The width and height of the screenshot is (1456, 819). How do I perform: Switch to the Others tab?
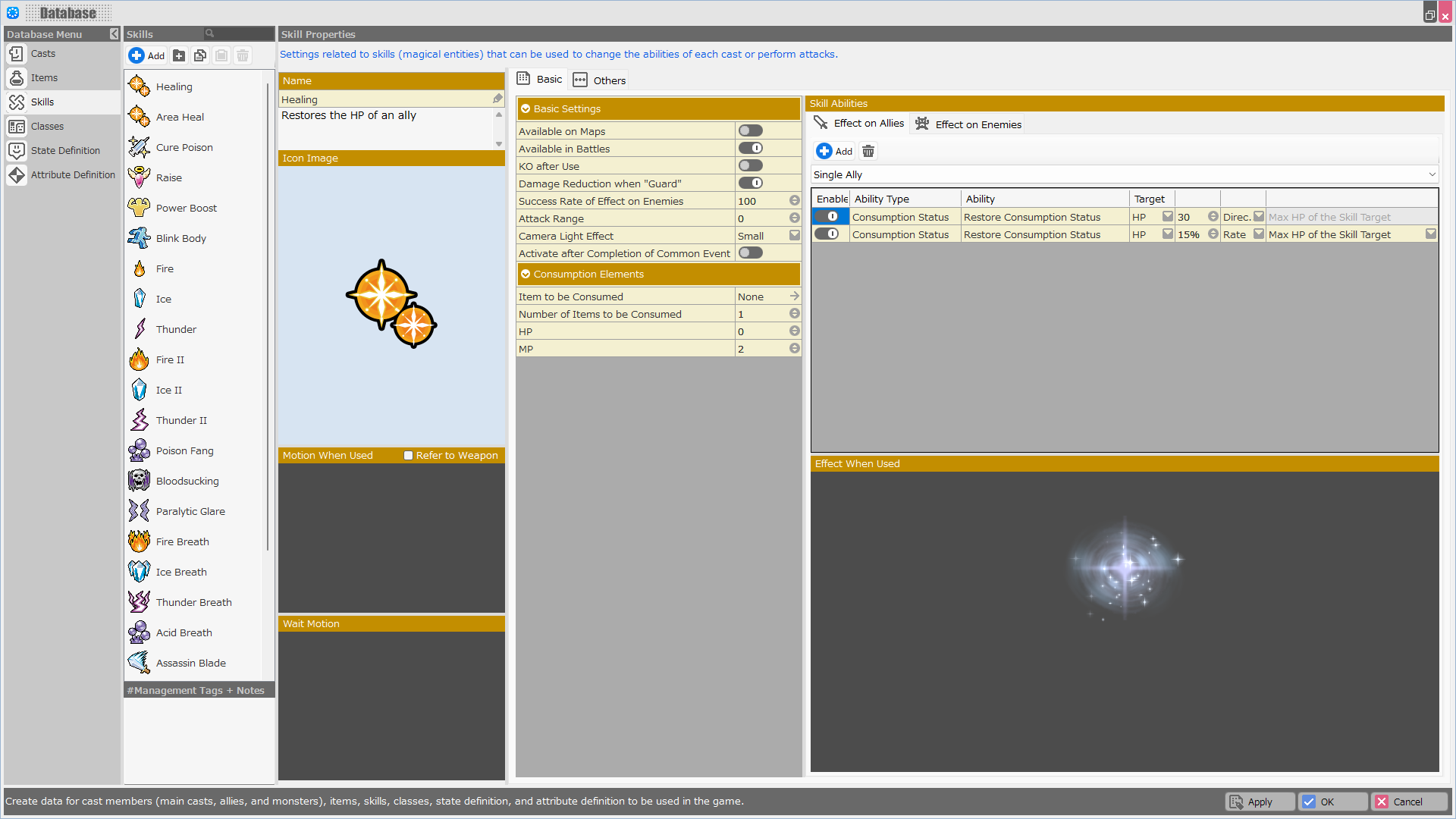[600, 80]
